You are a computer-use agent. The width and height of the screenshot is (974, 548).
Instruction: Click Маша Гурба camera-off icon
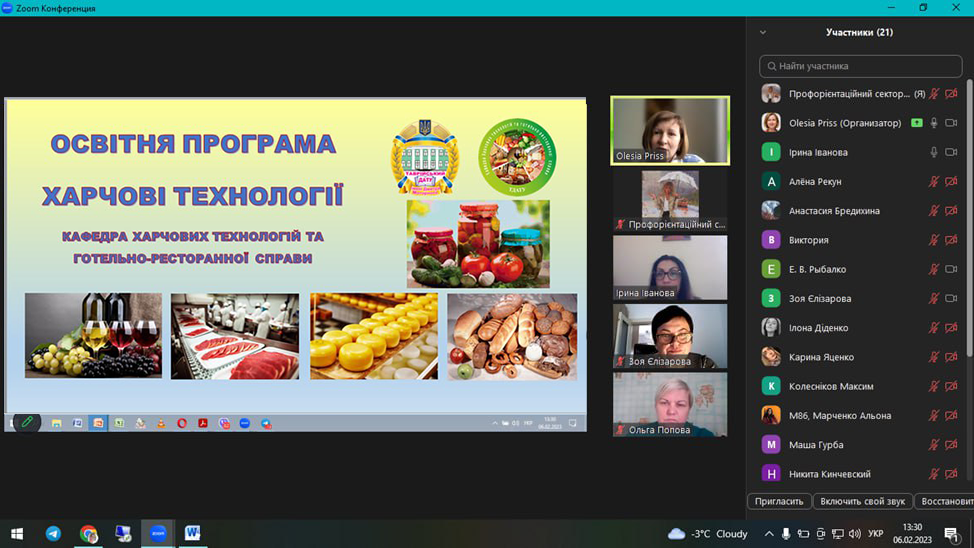[951, 445]
